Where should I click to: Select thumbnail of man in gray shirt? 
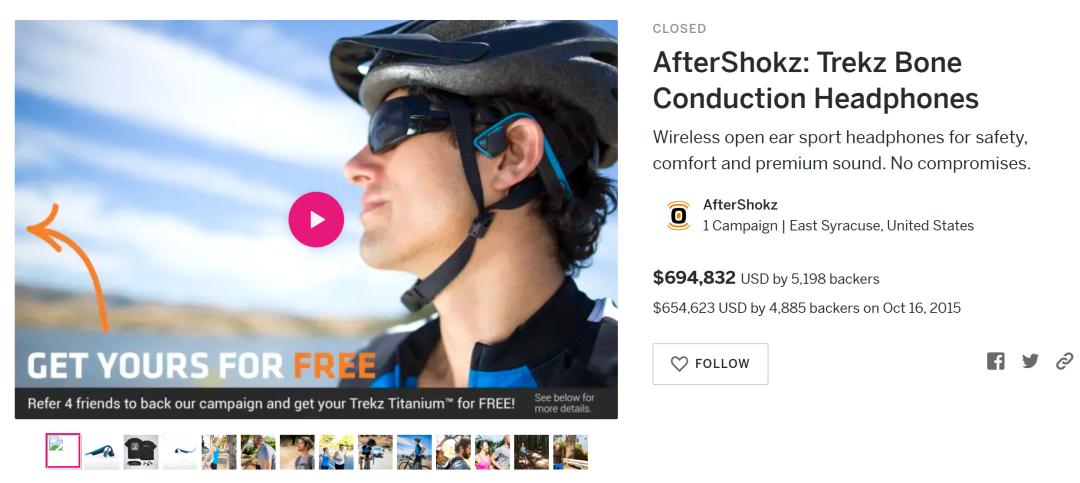tap(258, 452)
